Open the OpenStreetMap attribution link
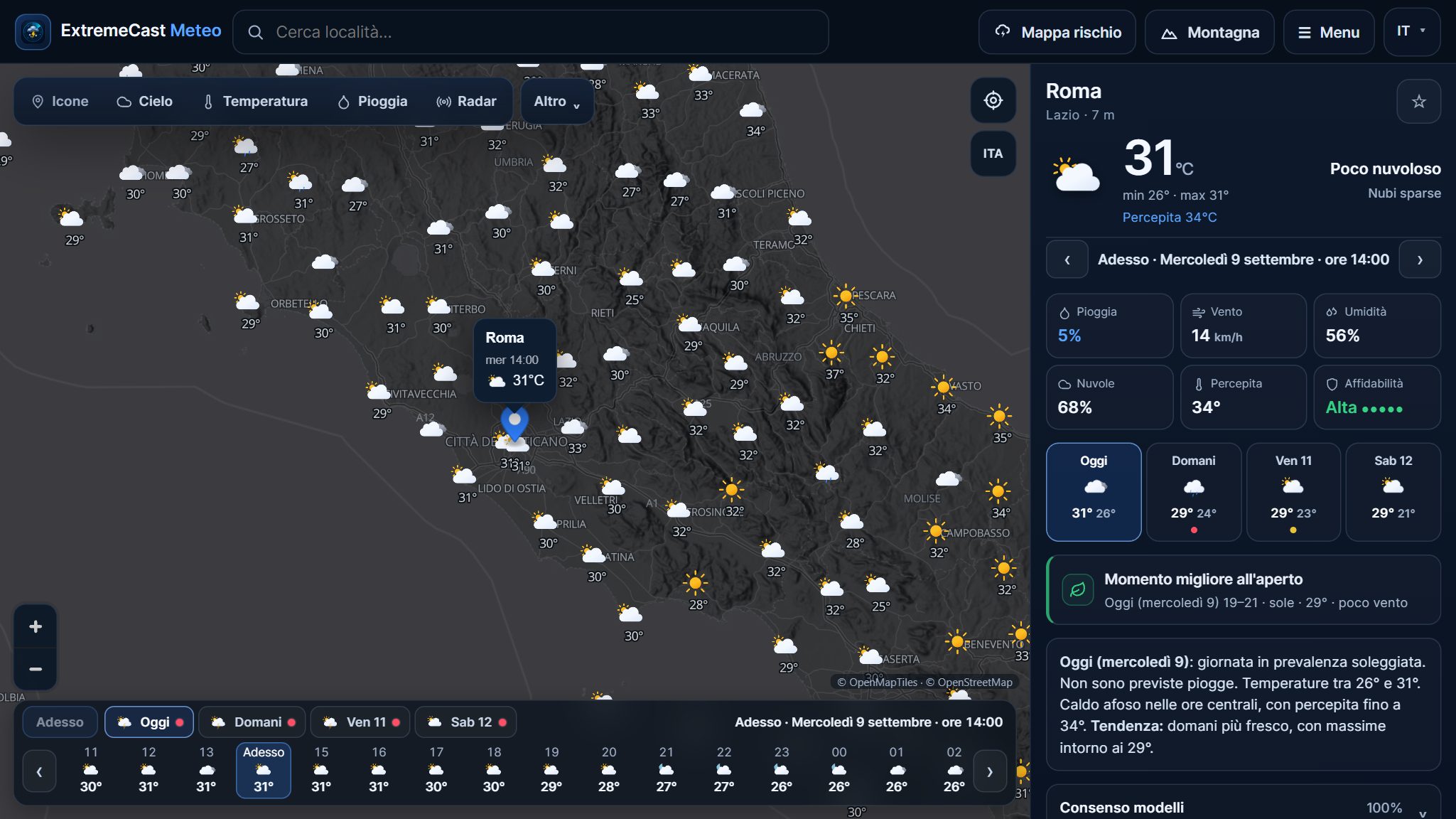Image resolution: width=1456 pixels, height=819 pixels. click(969, 682)
